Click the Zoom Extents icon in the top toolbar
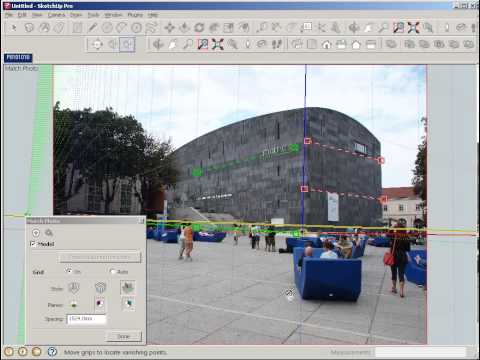Screen dimensions: 480x360 click(x=413, y=28)
